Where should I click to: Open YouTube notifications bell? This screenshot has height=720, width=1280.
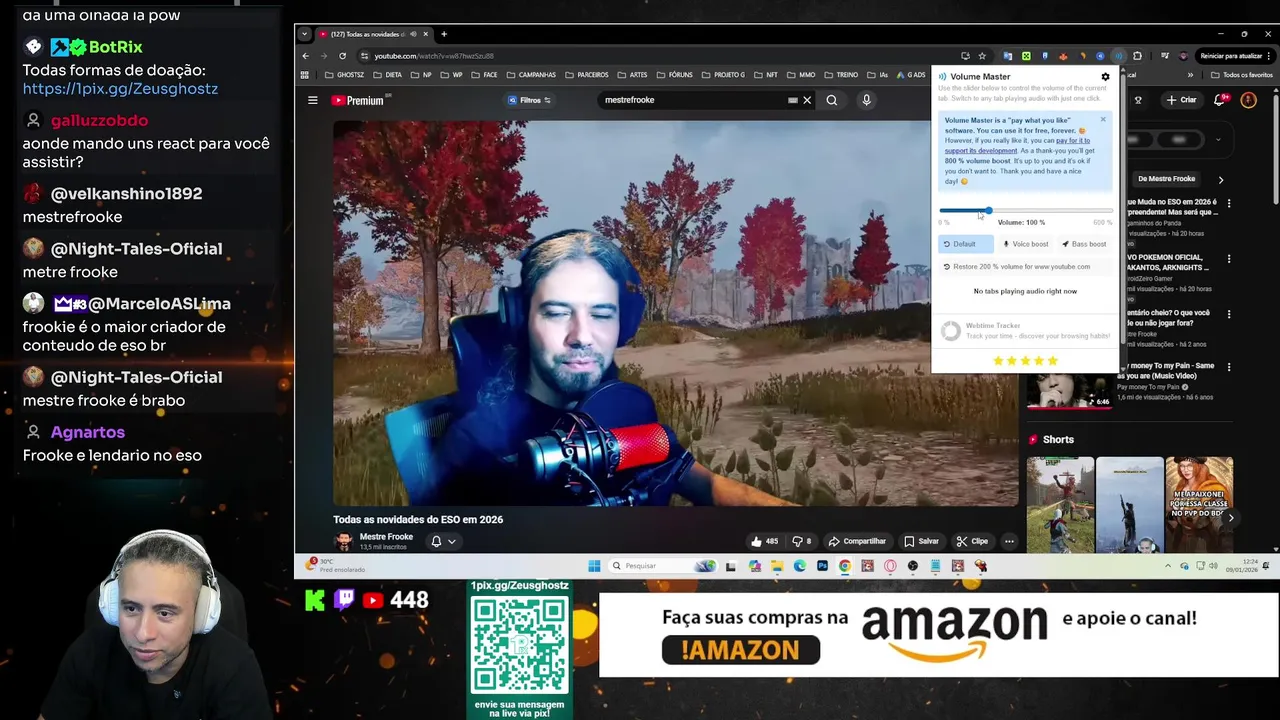(1220, 100)
